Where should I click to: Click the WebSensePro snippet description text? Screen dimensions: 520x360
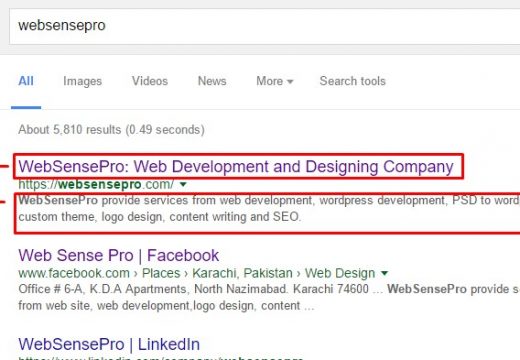coord(269,209)
